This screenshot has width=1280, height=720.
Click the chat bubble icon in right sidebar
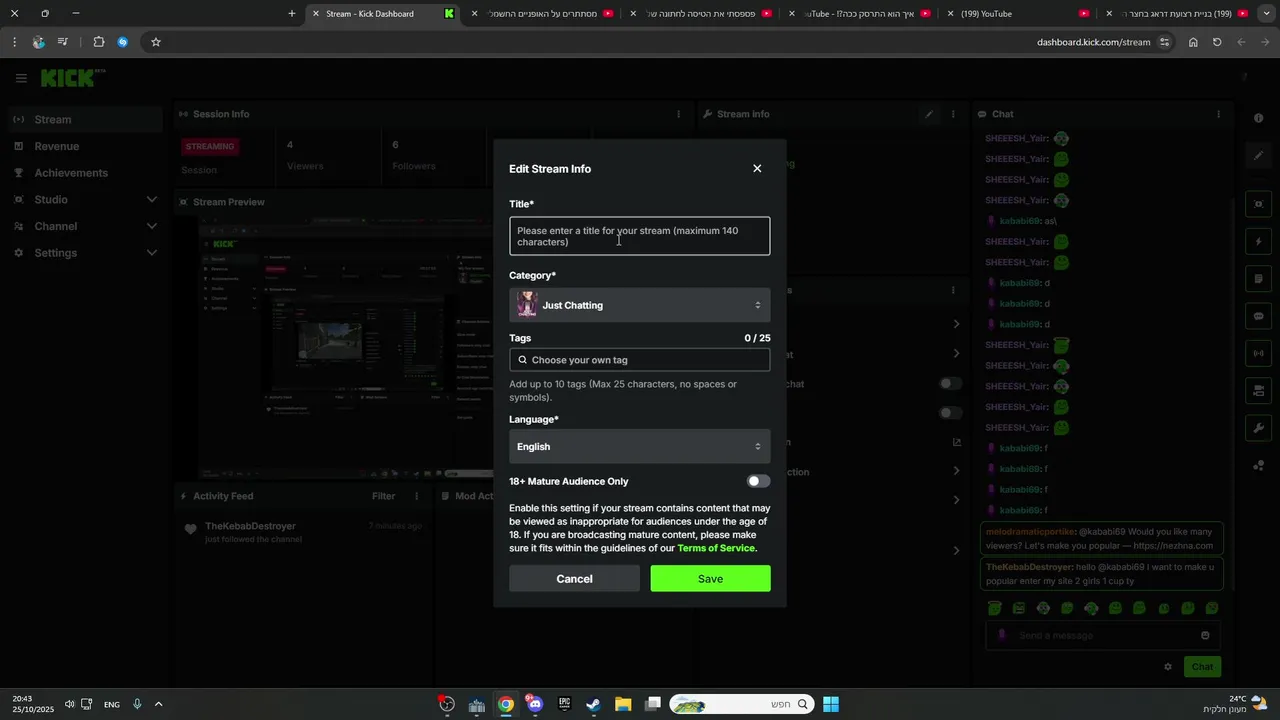[x=1258, y=316]
